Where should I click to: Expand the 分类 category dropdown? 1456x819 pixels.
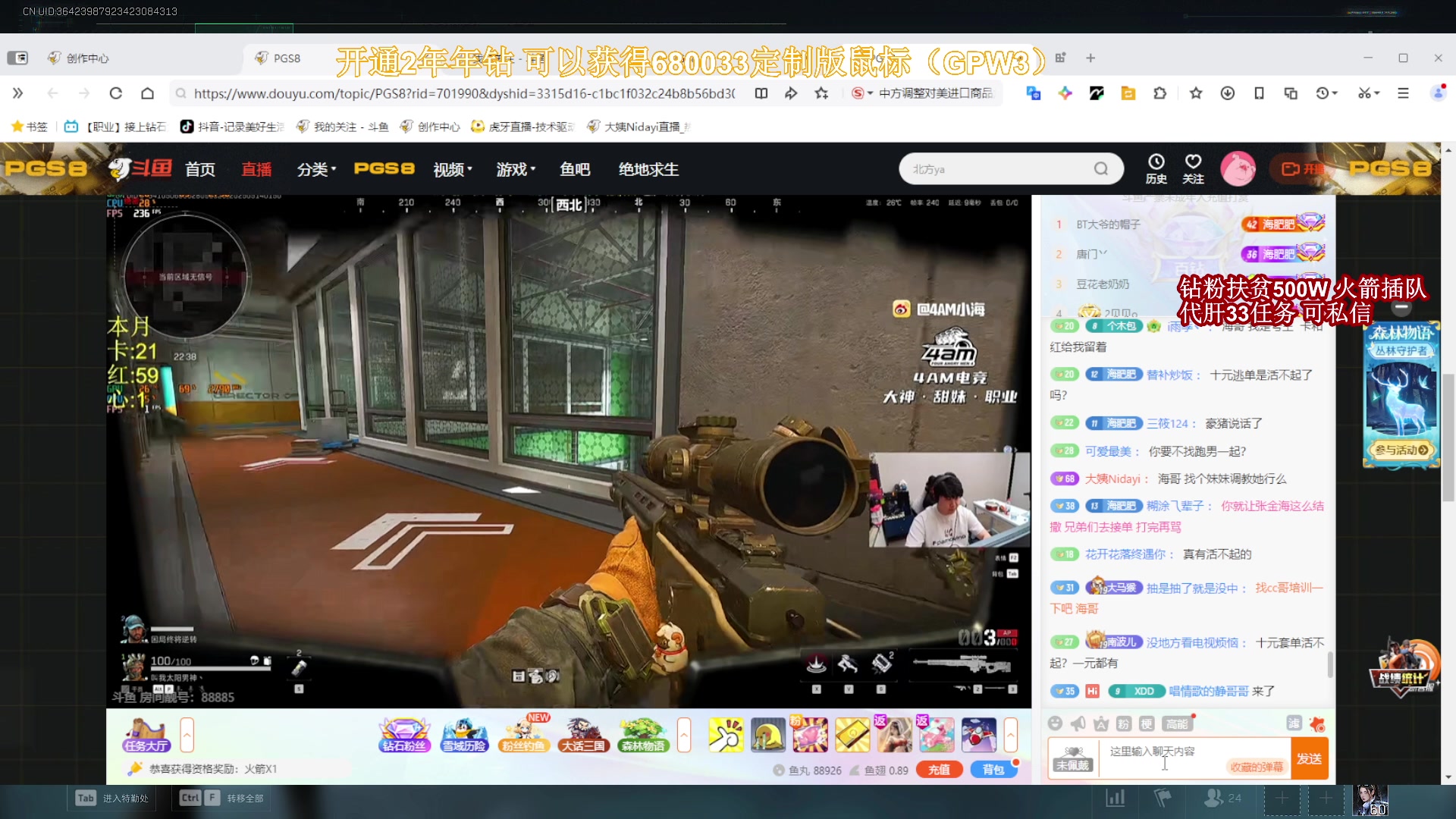(316, 169)
